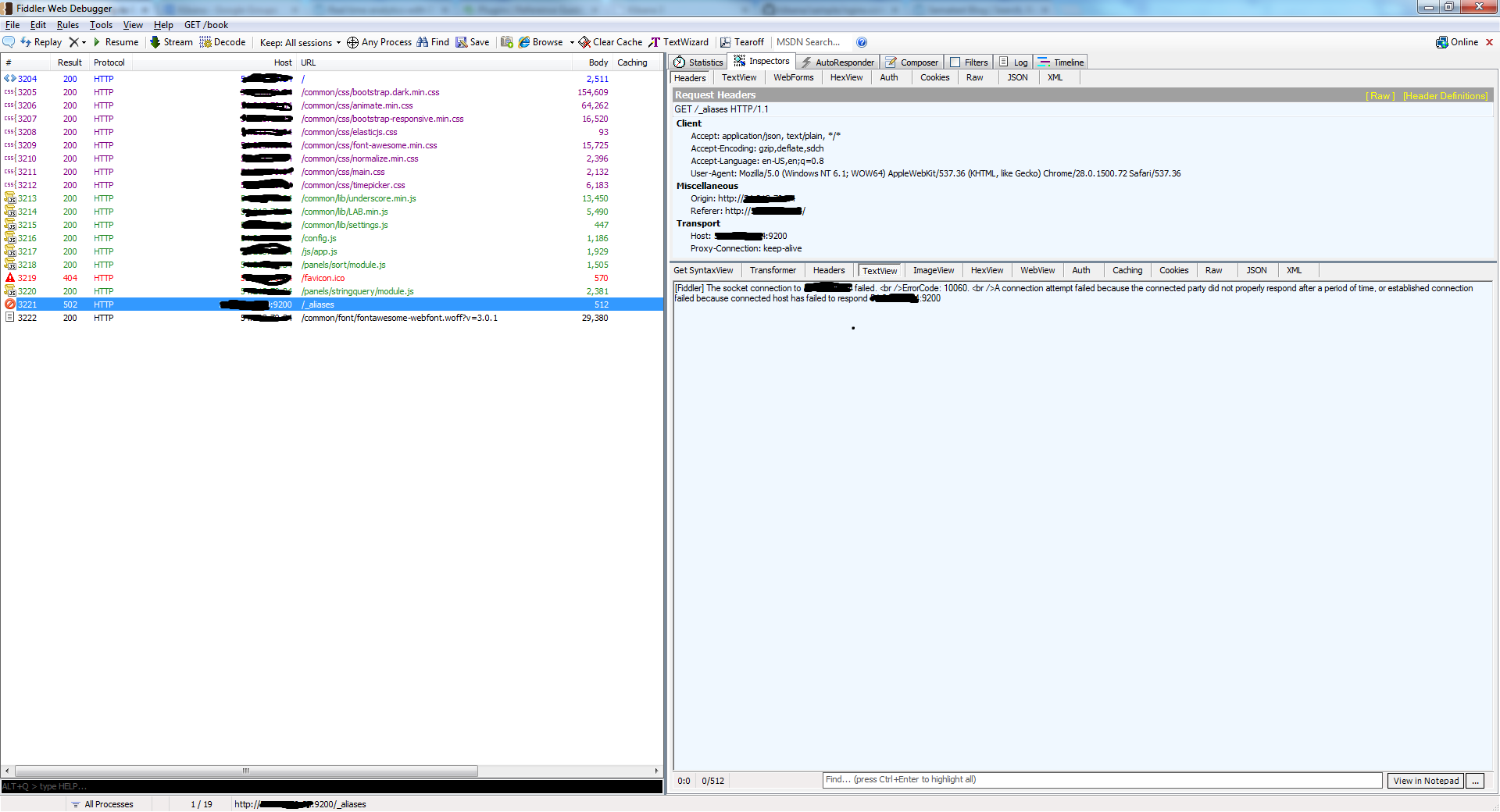Click the comment balloon toolbar icon
This screenshot has width=1500, height=812.
coord(9,42)
